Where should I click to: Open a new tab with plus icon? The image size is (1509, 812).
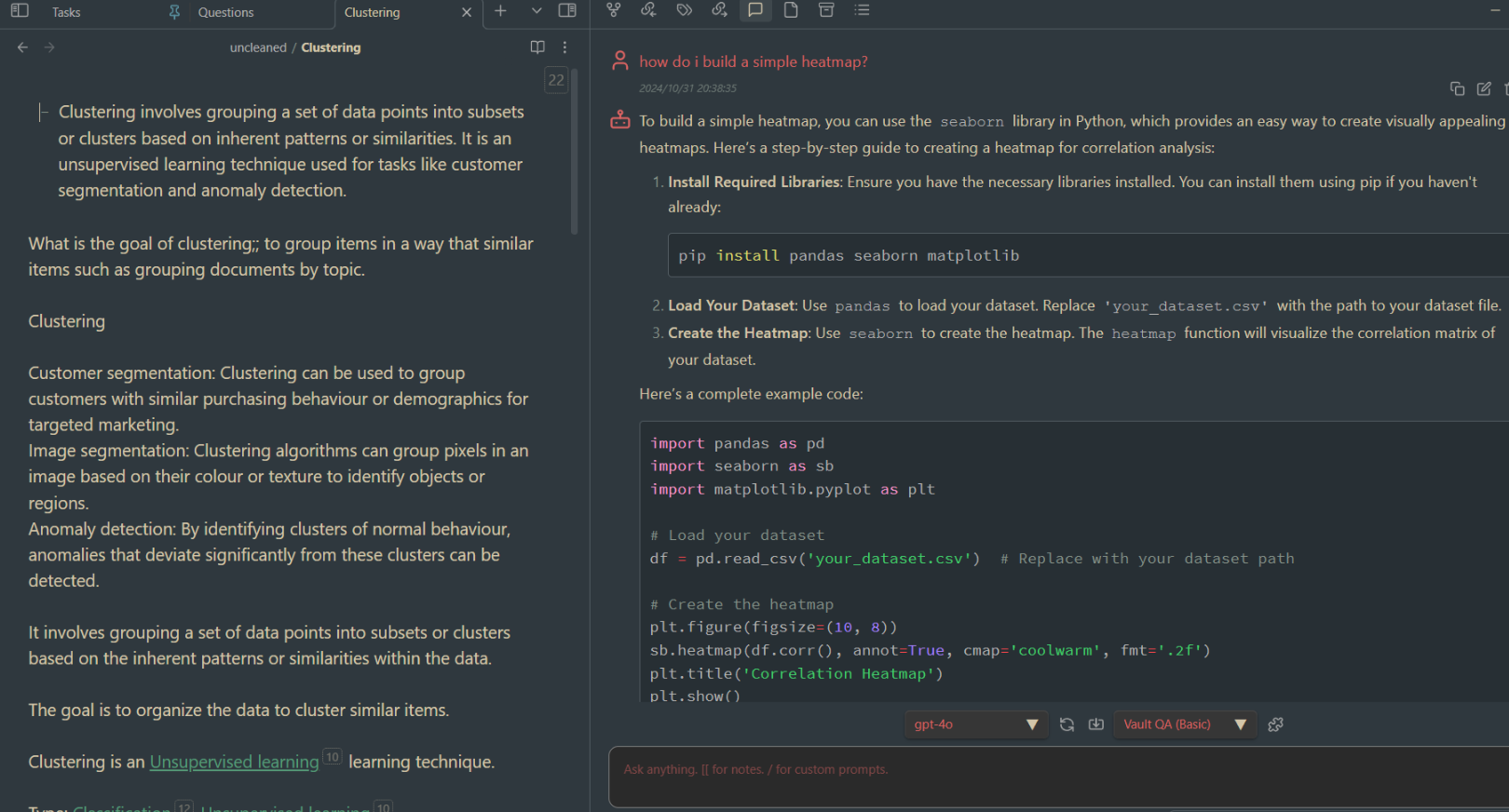pyautogui.click(x=500, y=11)
